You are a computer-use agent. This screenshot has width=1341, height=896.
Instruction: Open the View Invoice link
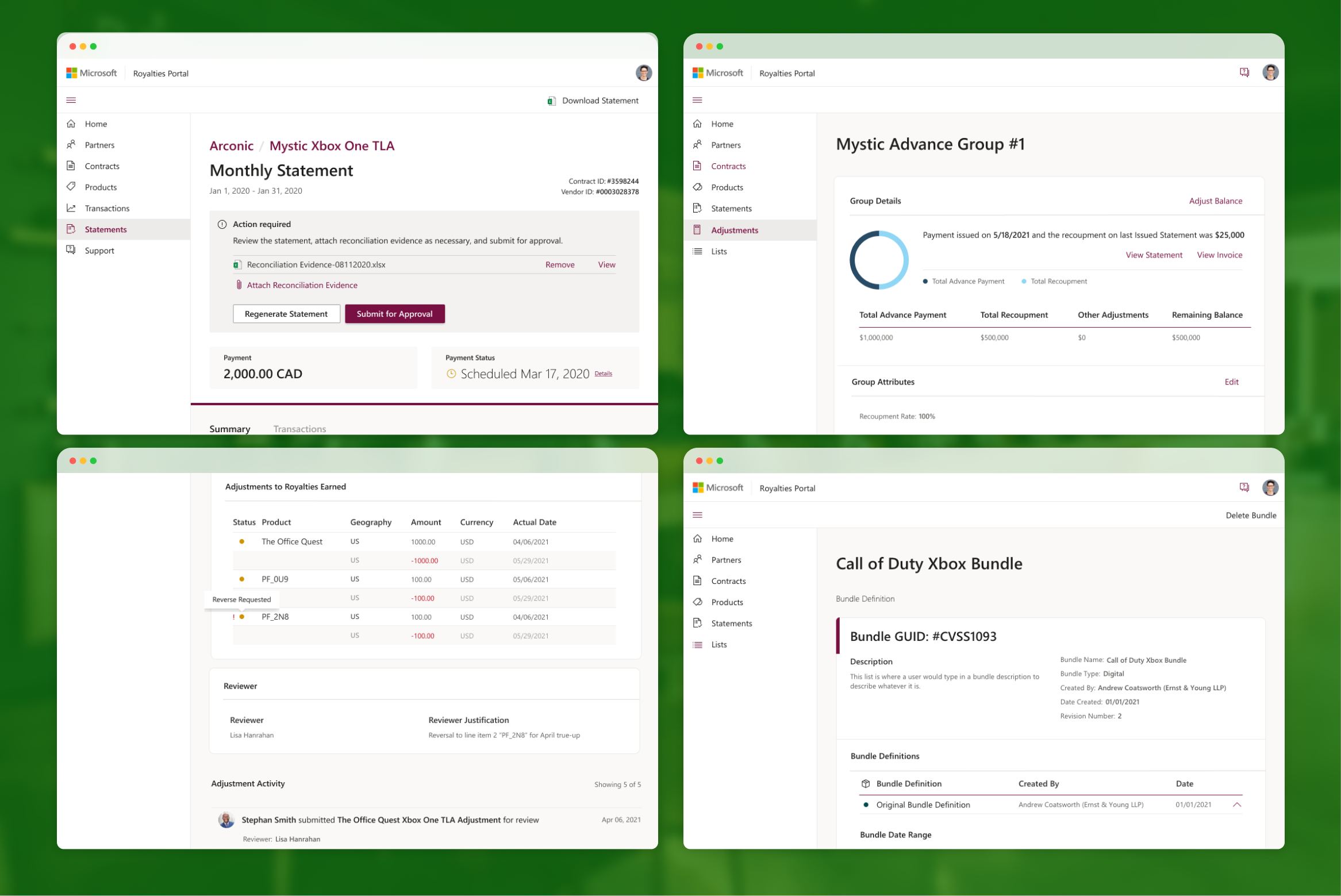tap(1219, 255)
